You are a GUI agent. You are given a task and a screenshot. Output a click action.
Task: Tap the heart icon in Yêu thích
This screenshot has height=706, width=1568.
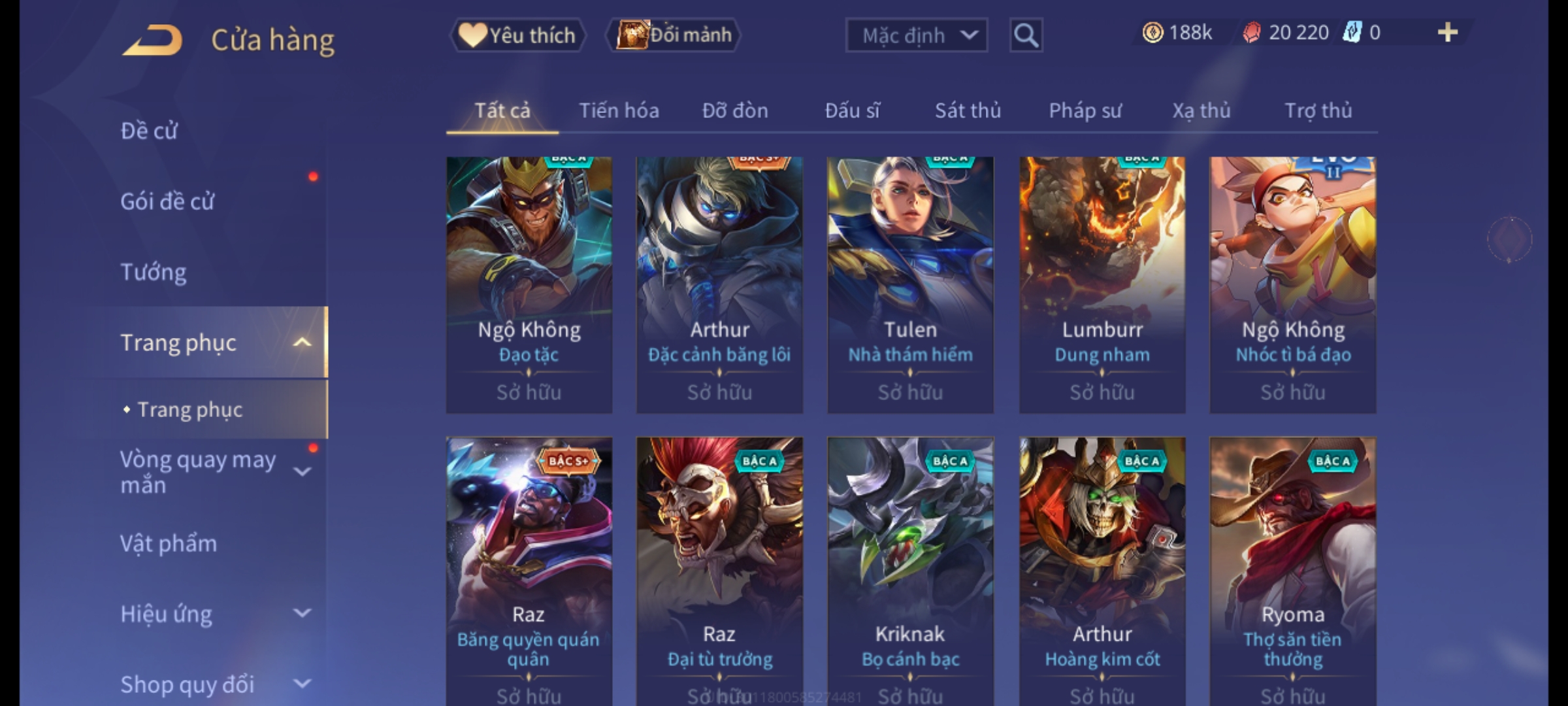[x=472, y=35]
